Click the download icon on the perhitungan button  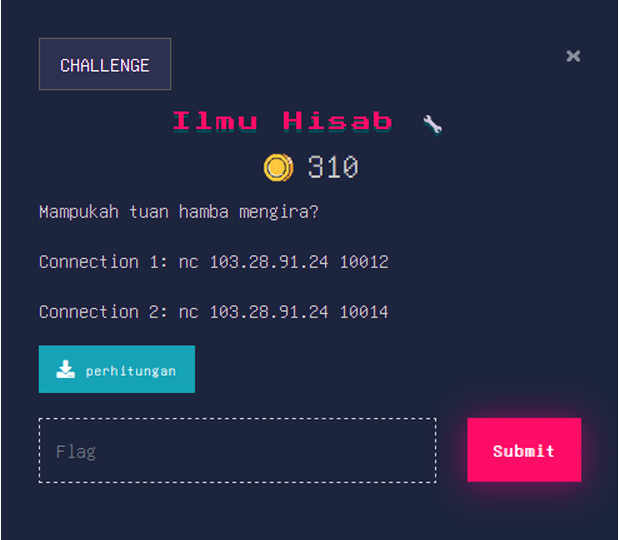pos(66,370)
